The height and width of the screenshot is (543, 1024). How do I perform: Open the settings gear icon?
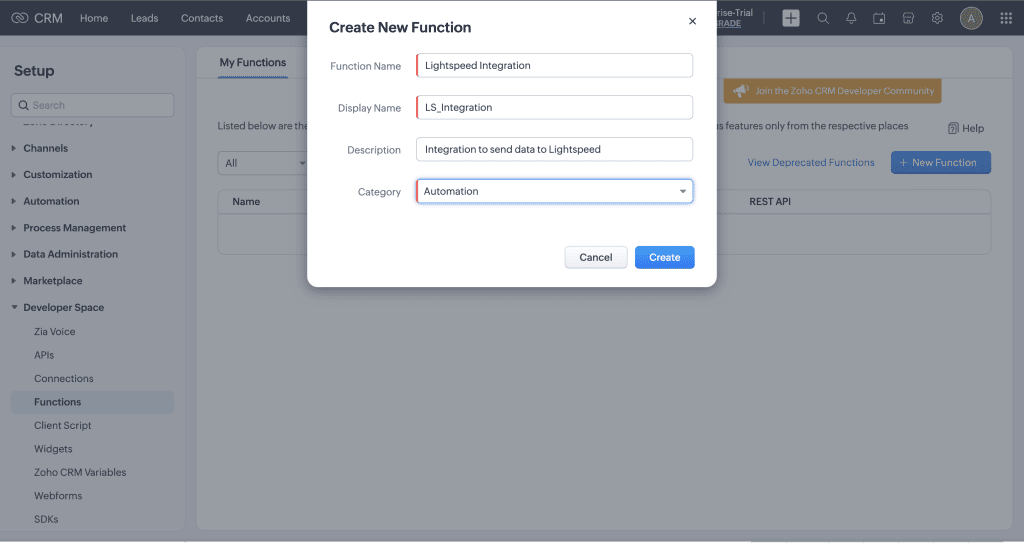[x=937, y=18]
